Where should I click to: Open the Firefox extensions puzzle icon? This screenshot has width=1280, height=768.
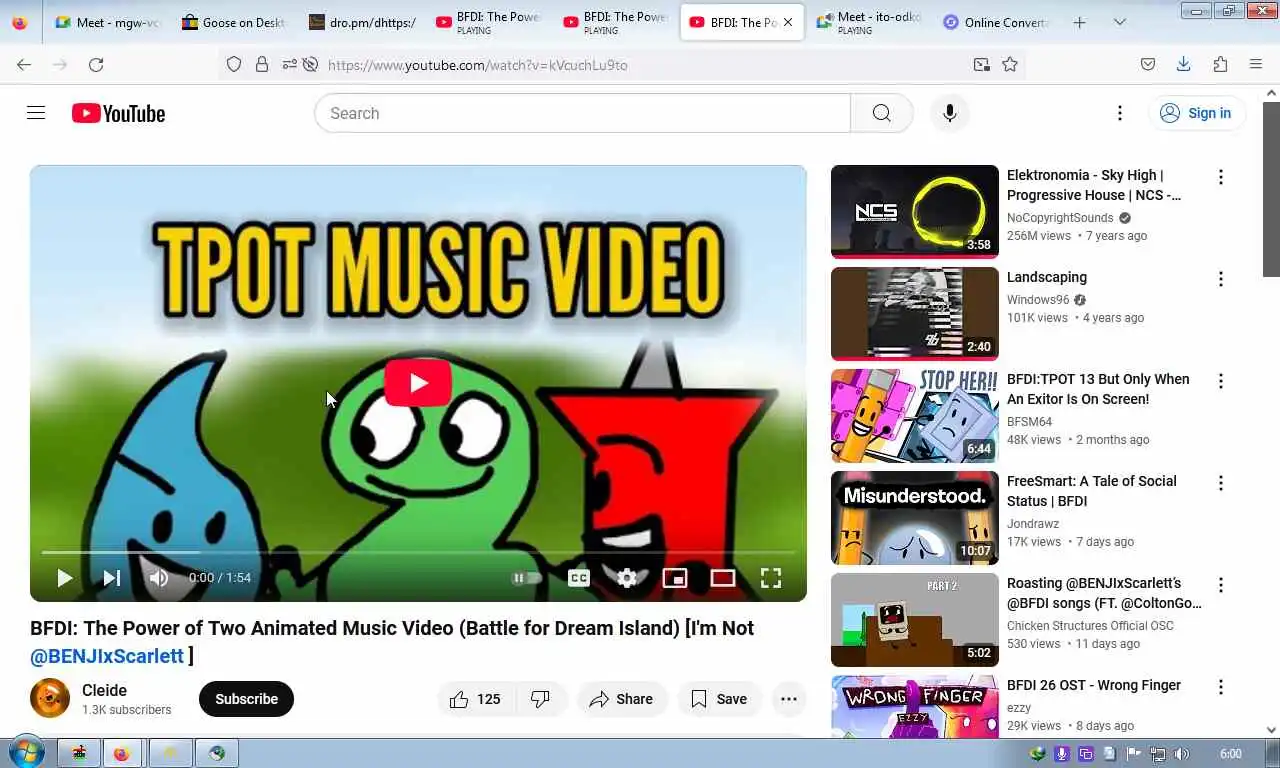pos(1220,64)
